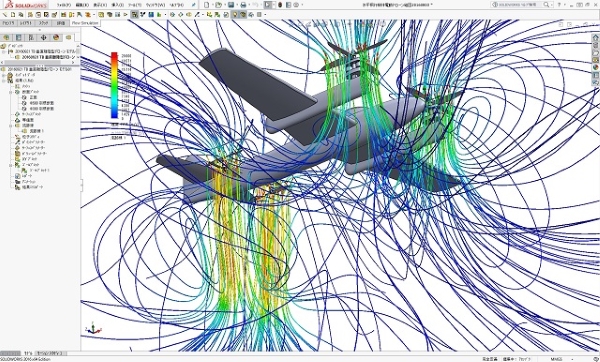This screenshot has height=362, width=600.
Task: Click the lightbulb display toggle in Flow Simulation toolbar
Action: pyautogui.click(x=235, y=15)
